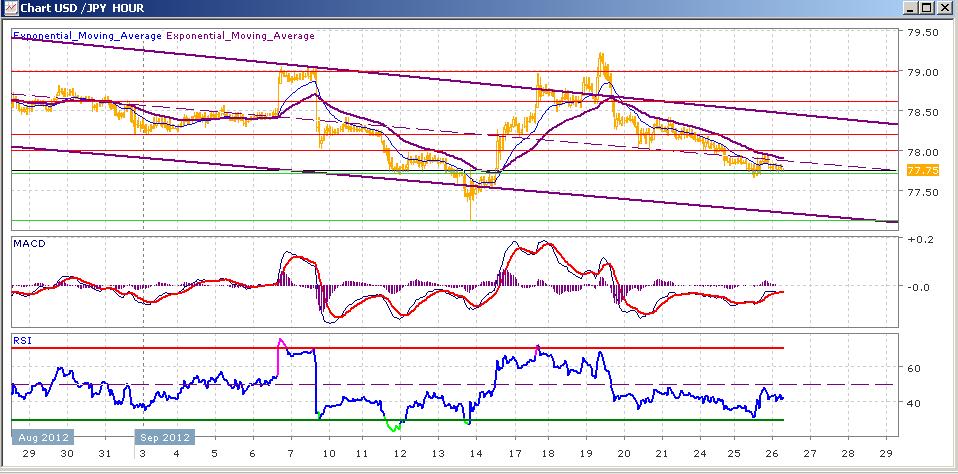This screenshot has height=474, width=958.
Task: Click date label 29 below Aug 2012
Action: (x=29, y=454)
